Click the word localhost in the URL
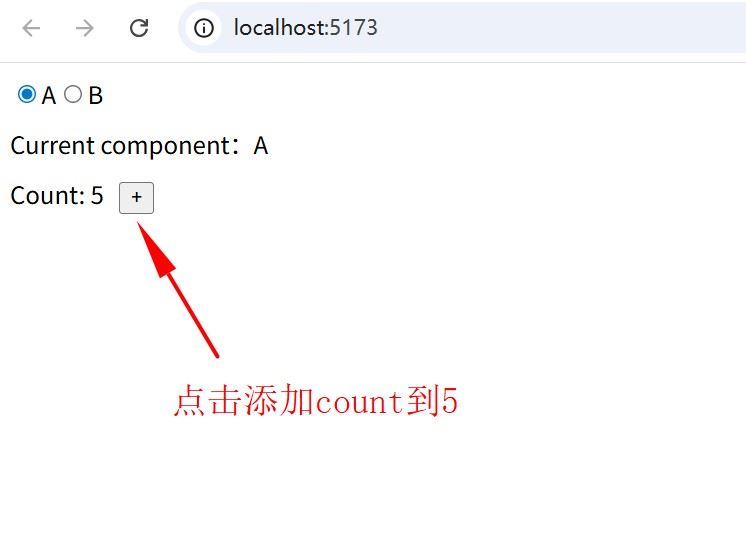The width and height of the screenshot is (746, 550). click(279, 28)
